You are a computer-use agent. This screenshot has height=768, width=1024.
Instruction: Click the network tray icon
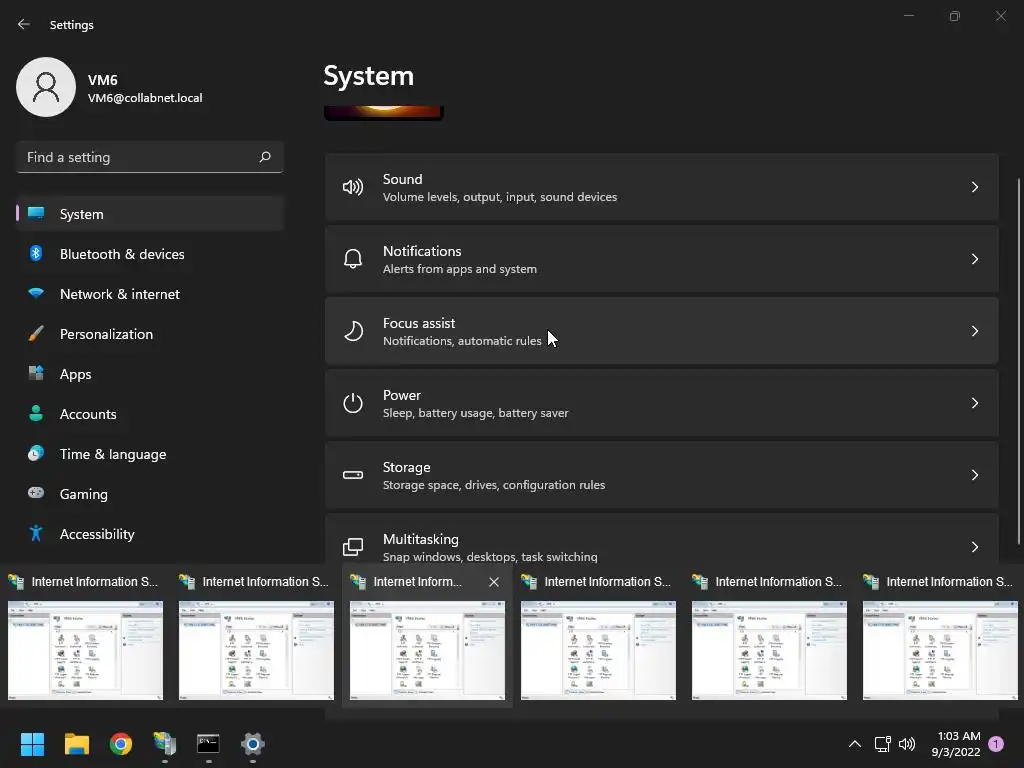[882, 744]
